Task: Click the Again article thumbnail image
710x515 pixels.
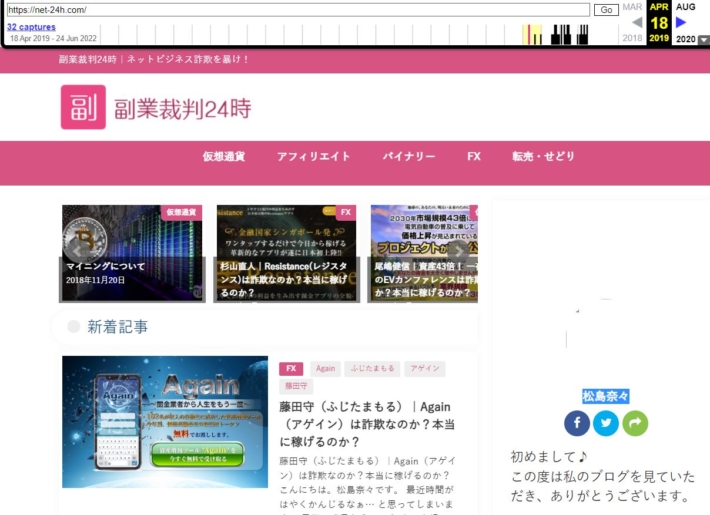Action: tap(165, 422)
